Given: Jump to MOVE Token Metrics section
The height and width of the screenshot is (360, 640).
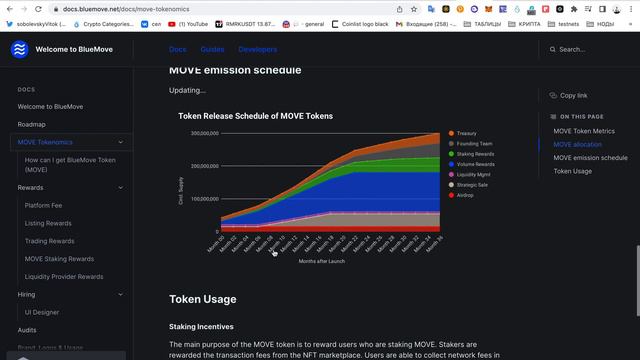Looking at the screenshot, I should pos(584,131).
